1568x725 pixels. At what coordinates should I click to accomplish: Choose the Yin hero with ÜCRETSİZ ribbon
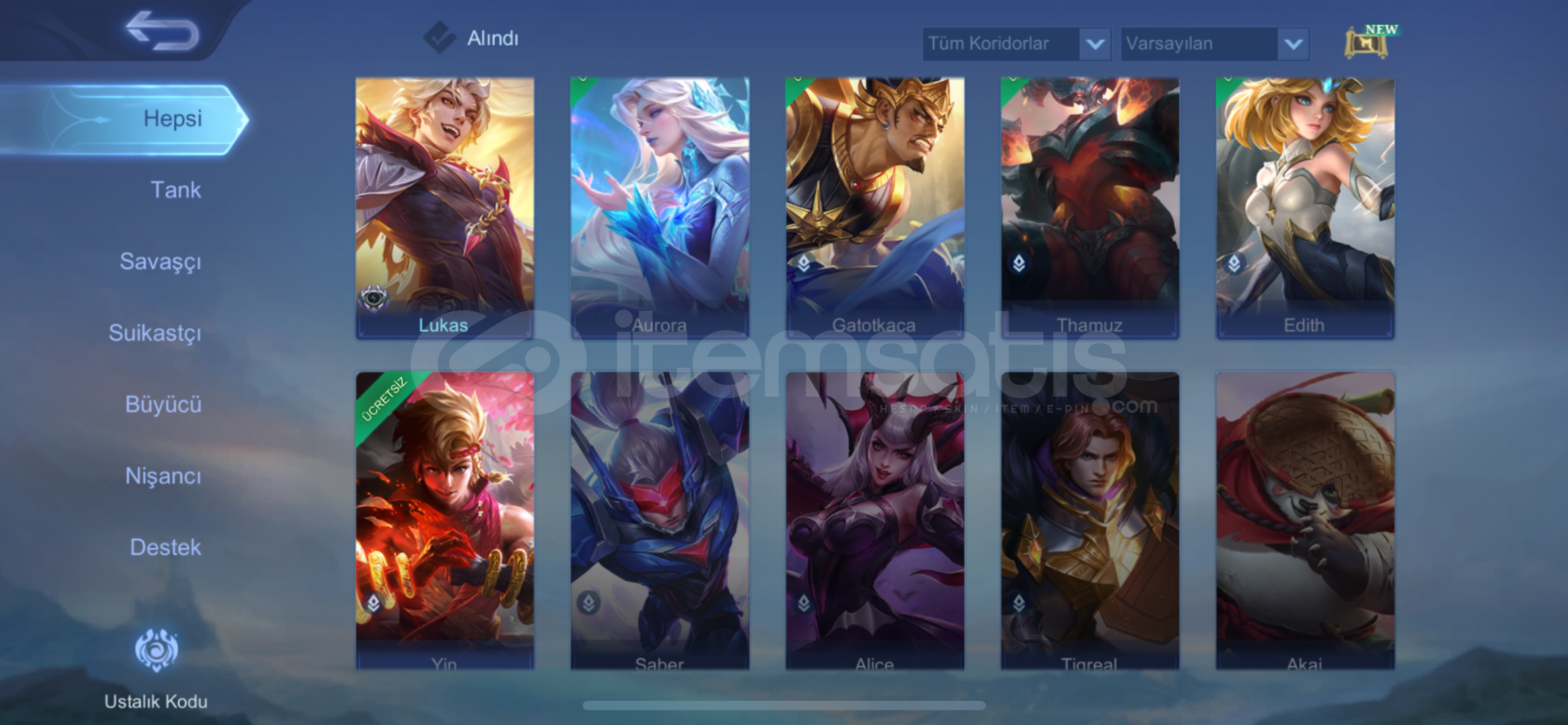[445, 521]
